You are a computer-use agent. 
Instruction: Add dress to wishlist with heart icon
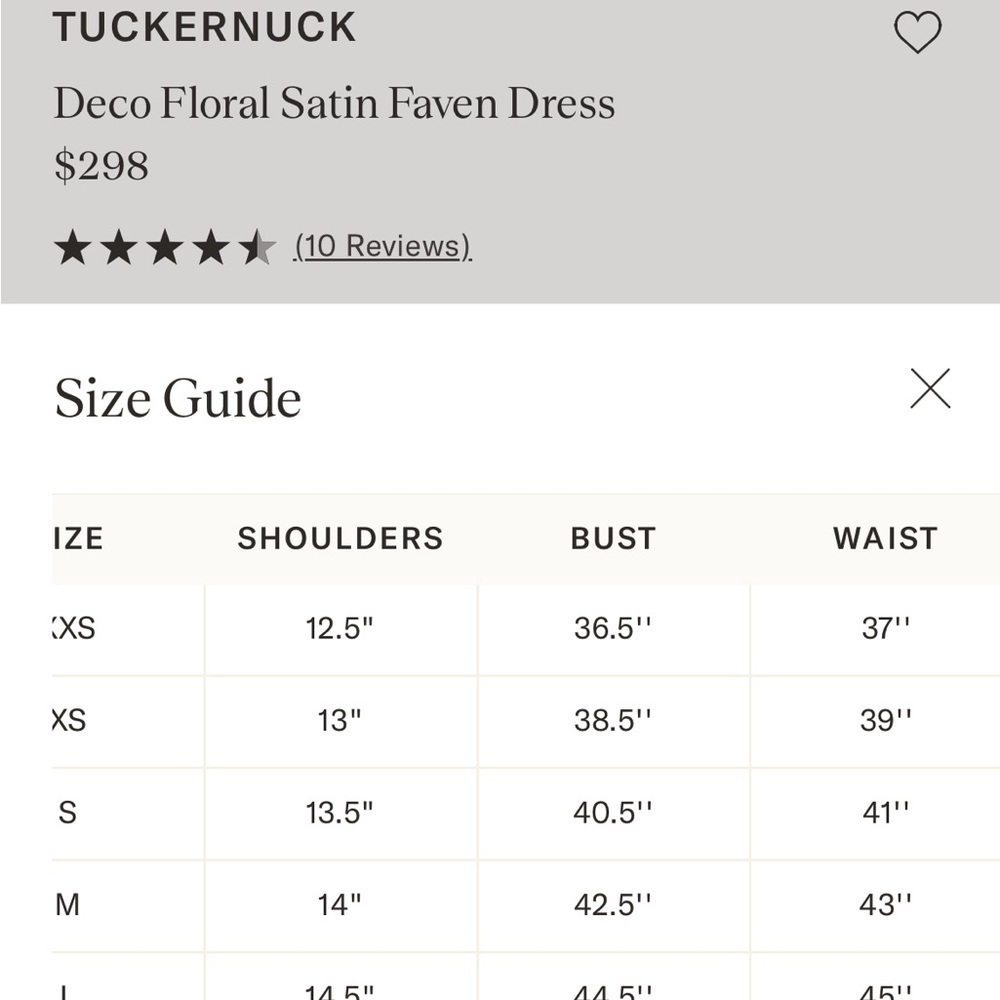tap(917, 32)
